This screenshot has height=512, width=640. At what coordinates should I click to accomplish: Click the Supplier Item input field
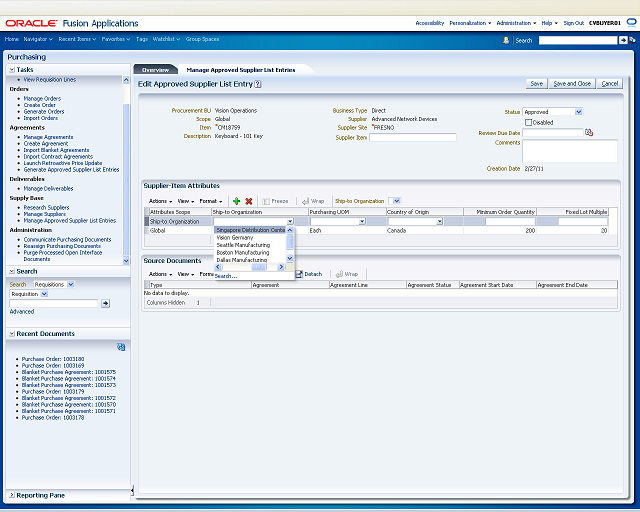click(x=413, y=138)
